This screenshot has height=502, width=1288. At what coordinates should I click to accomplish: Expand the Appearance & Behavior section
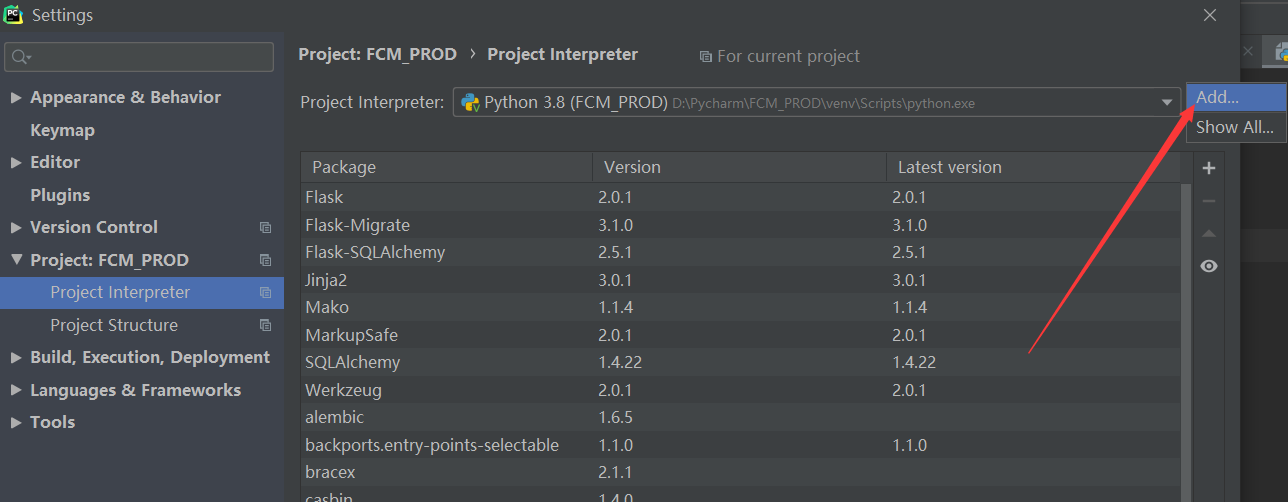[16, 98]
